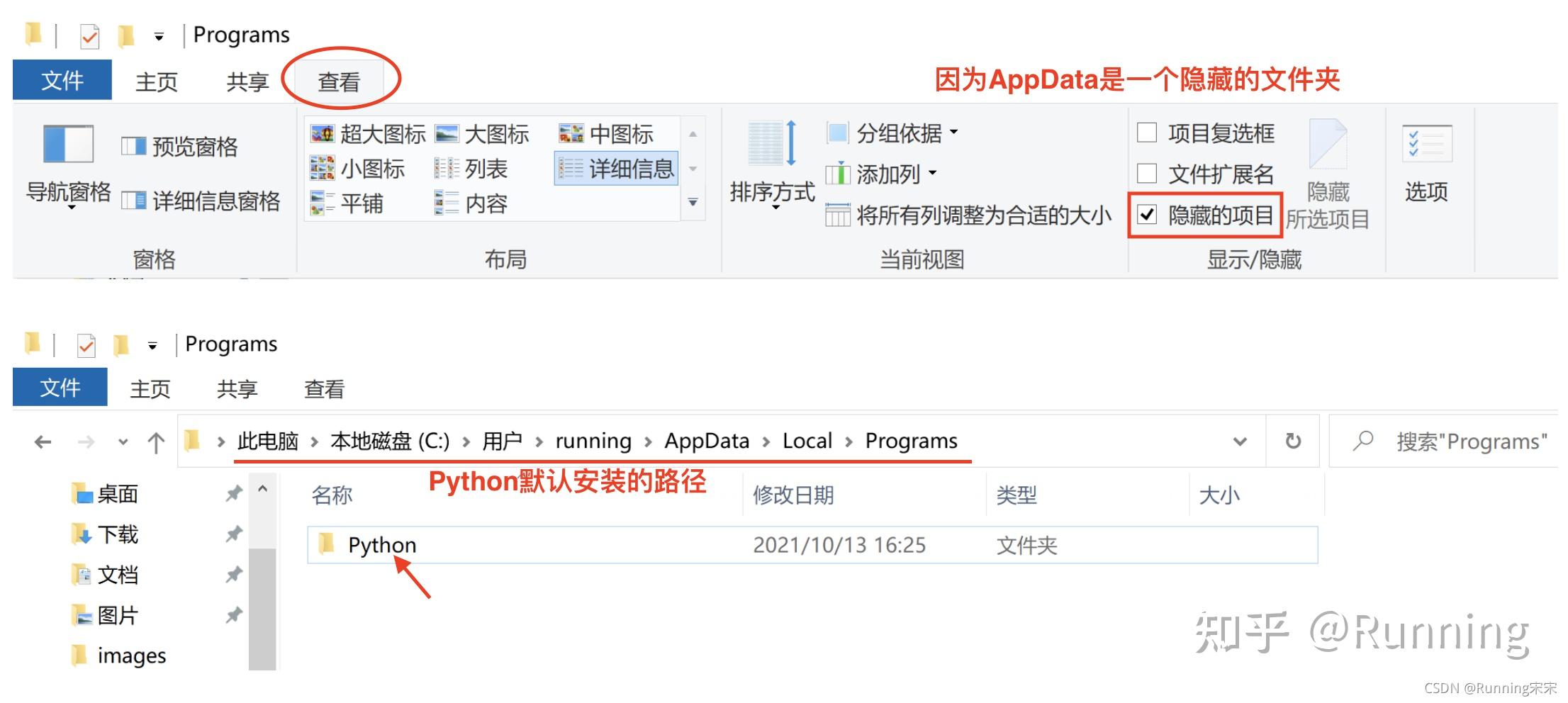Open the 预览窗格 preview pane
The width and height of the screenshot is (1568, 703).
point(183,147)
